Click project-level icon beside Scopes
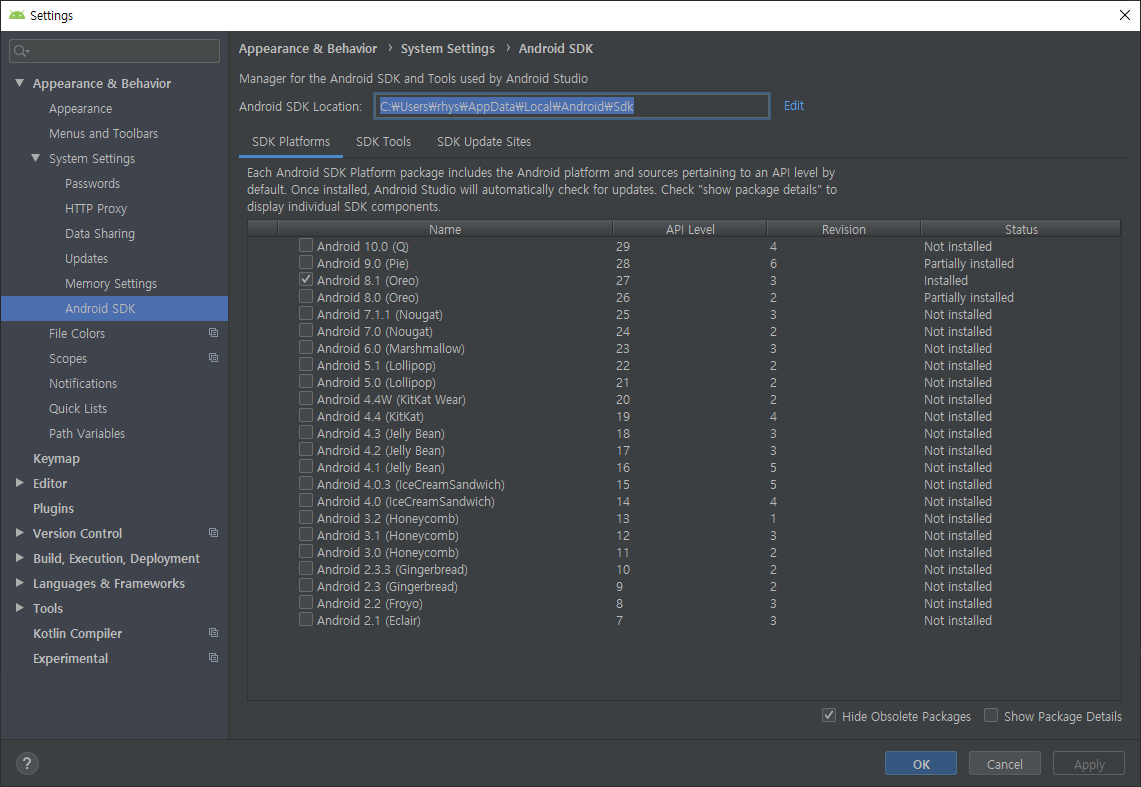The image size is (1141, 787). [213, 358]
